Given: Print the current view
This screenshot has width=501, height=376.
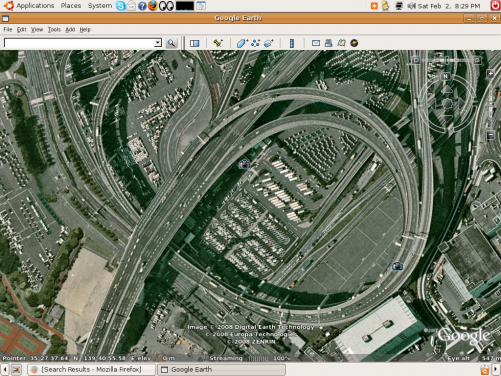Looking at the screenshot, I should tap(328, 43).
